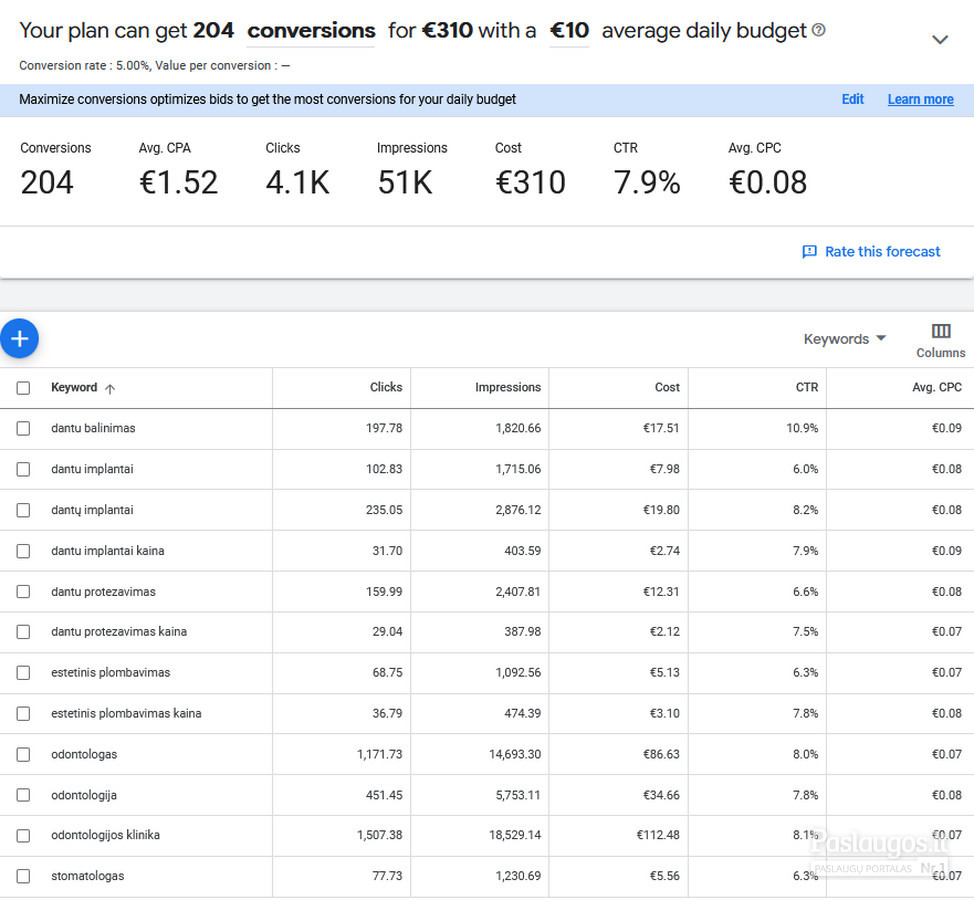Select the Avg. CPC column header
The width and height of the screenshot is (974, 900).
[x=936, y=387]
